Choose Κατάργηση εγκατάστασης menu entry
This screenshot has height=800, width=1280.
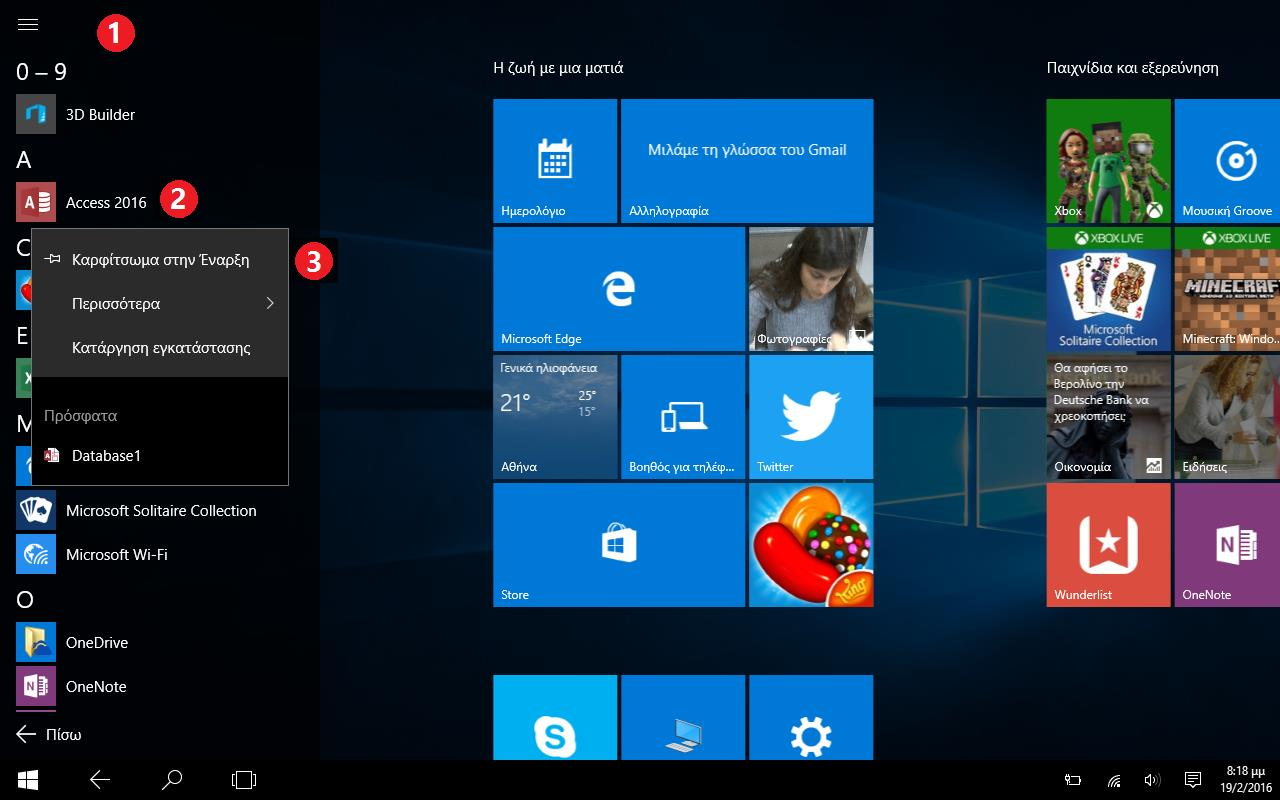[160, 348]
